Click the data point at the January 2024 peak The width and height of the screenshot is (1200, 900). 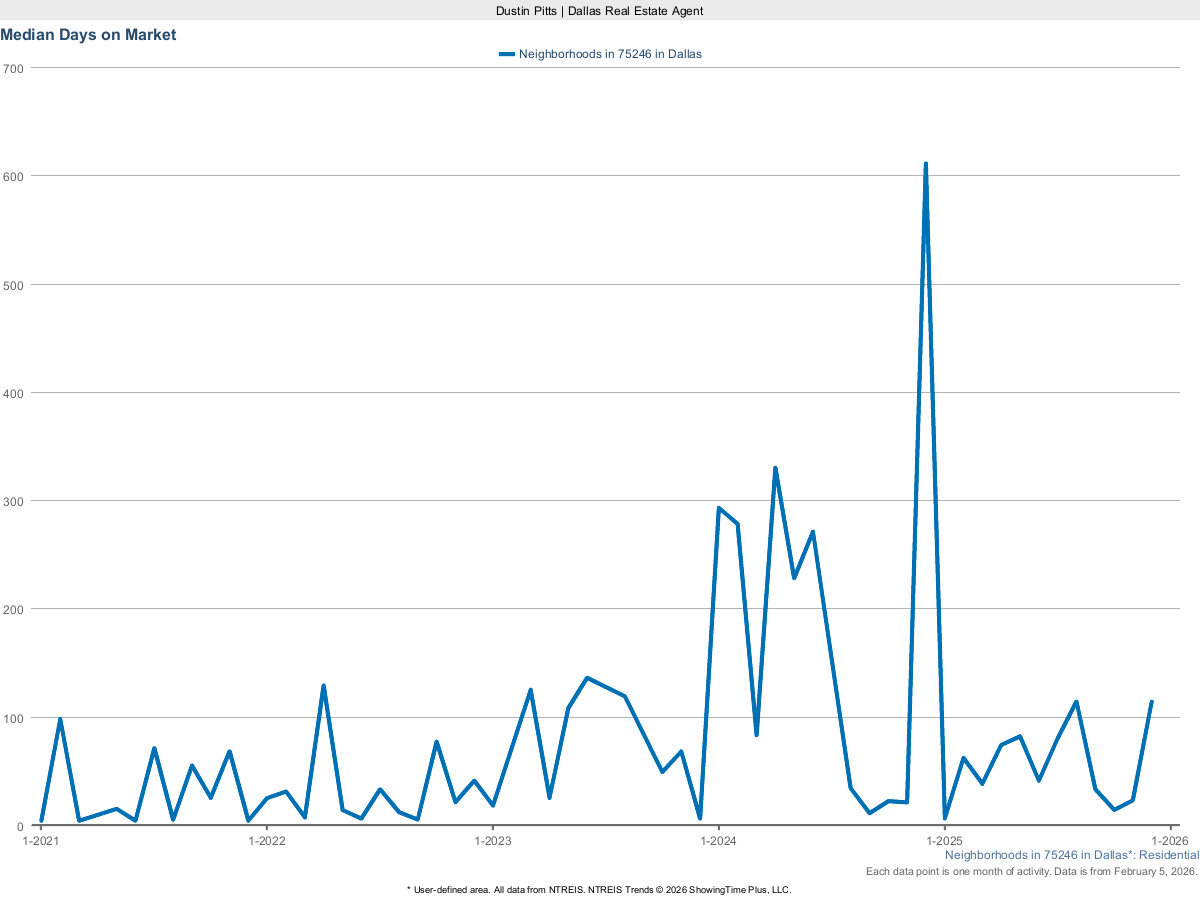point(719,508)
